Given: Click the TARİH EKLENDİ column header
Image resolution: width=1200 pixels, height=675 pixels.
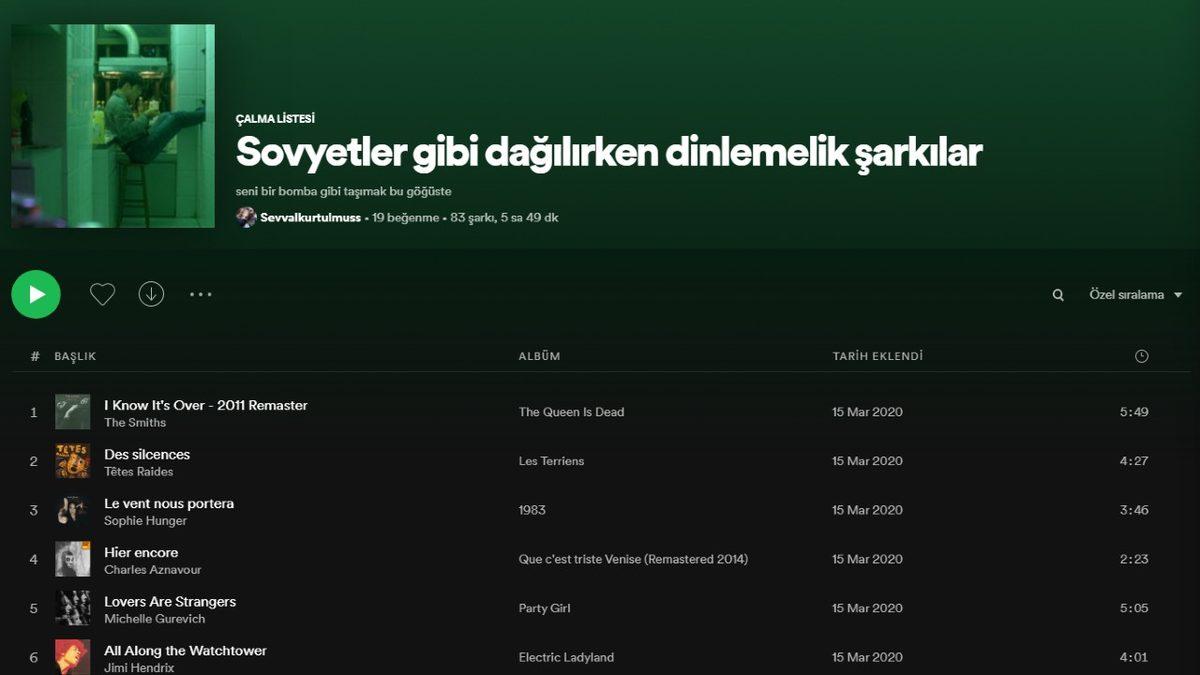Looking at the screenshot, I should pos(877,355).
